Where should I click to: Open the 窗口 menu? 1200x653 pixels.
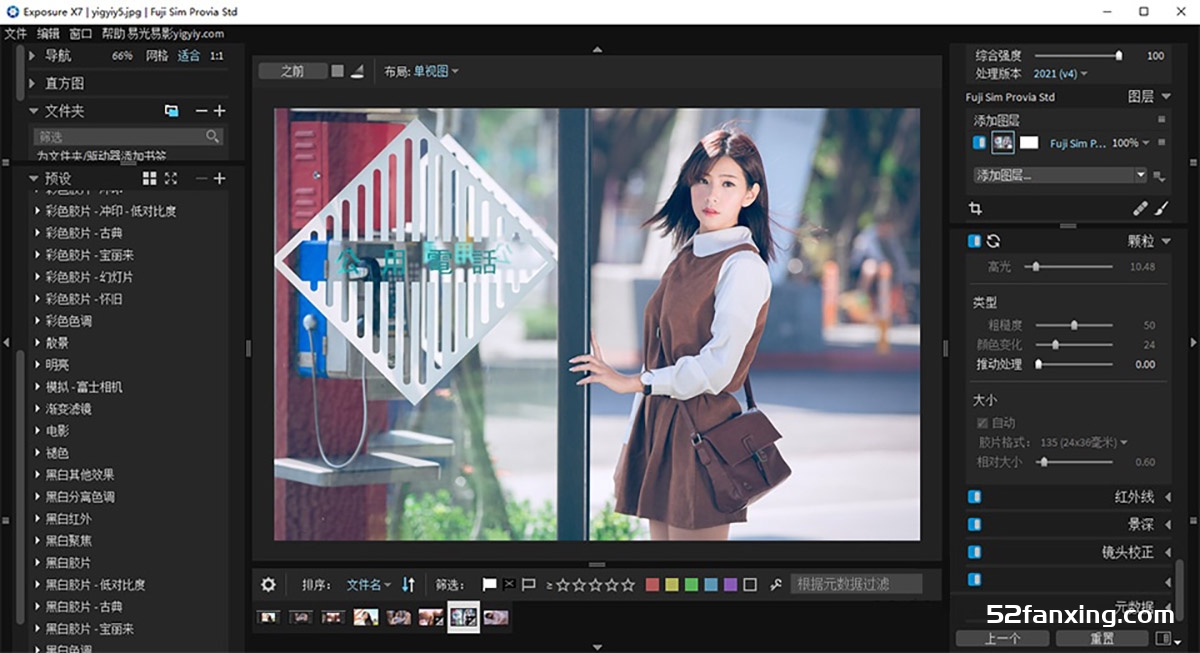tap(81, 33)
